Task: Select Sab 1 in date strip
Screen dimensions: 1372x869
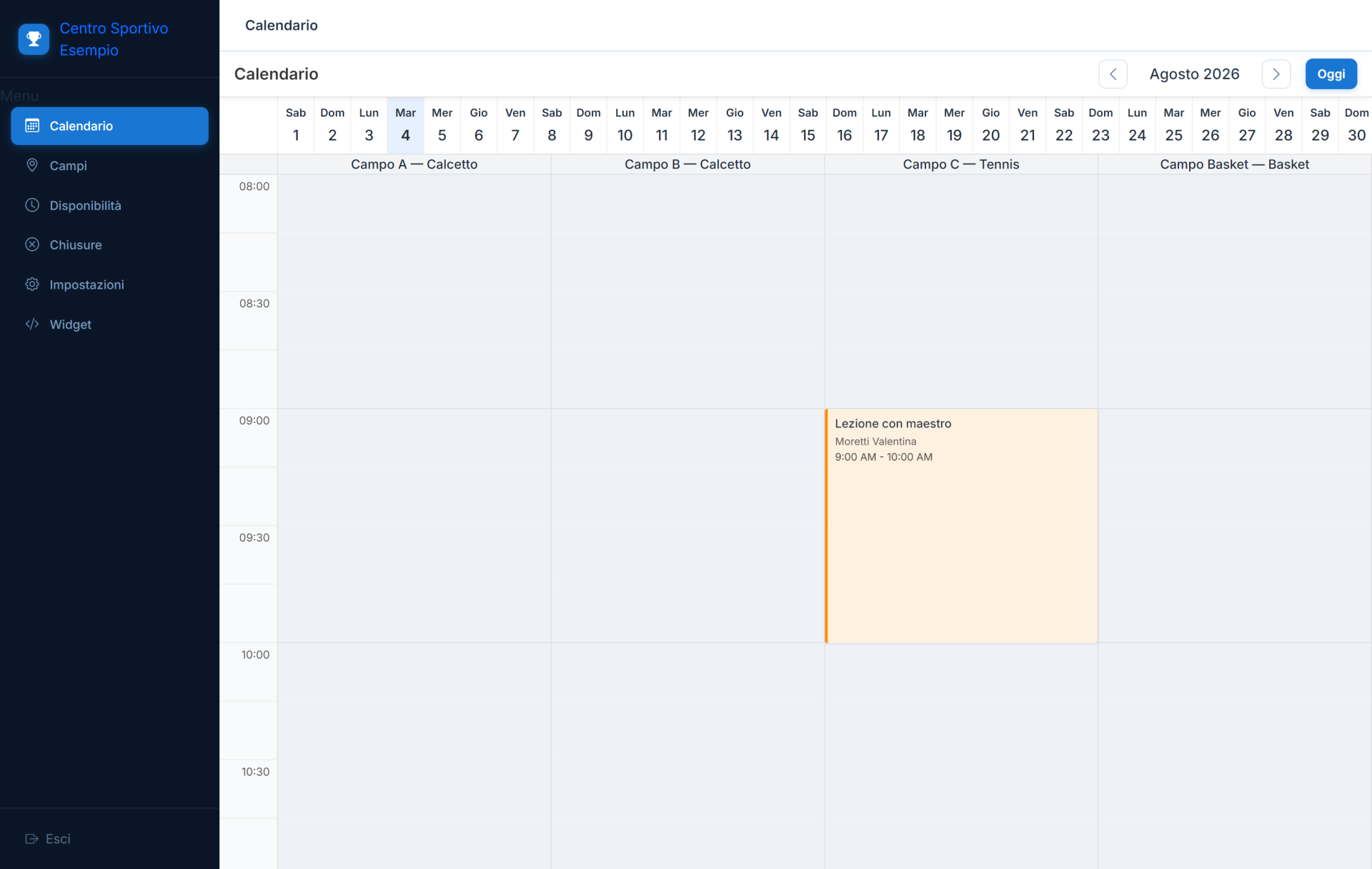Action: point(296,125)
